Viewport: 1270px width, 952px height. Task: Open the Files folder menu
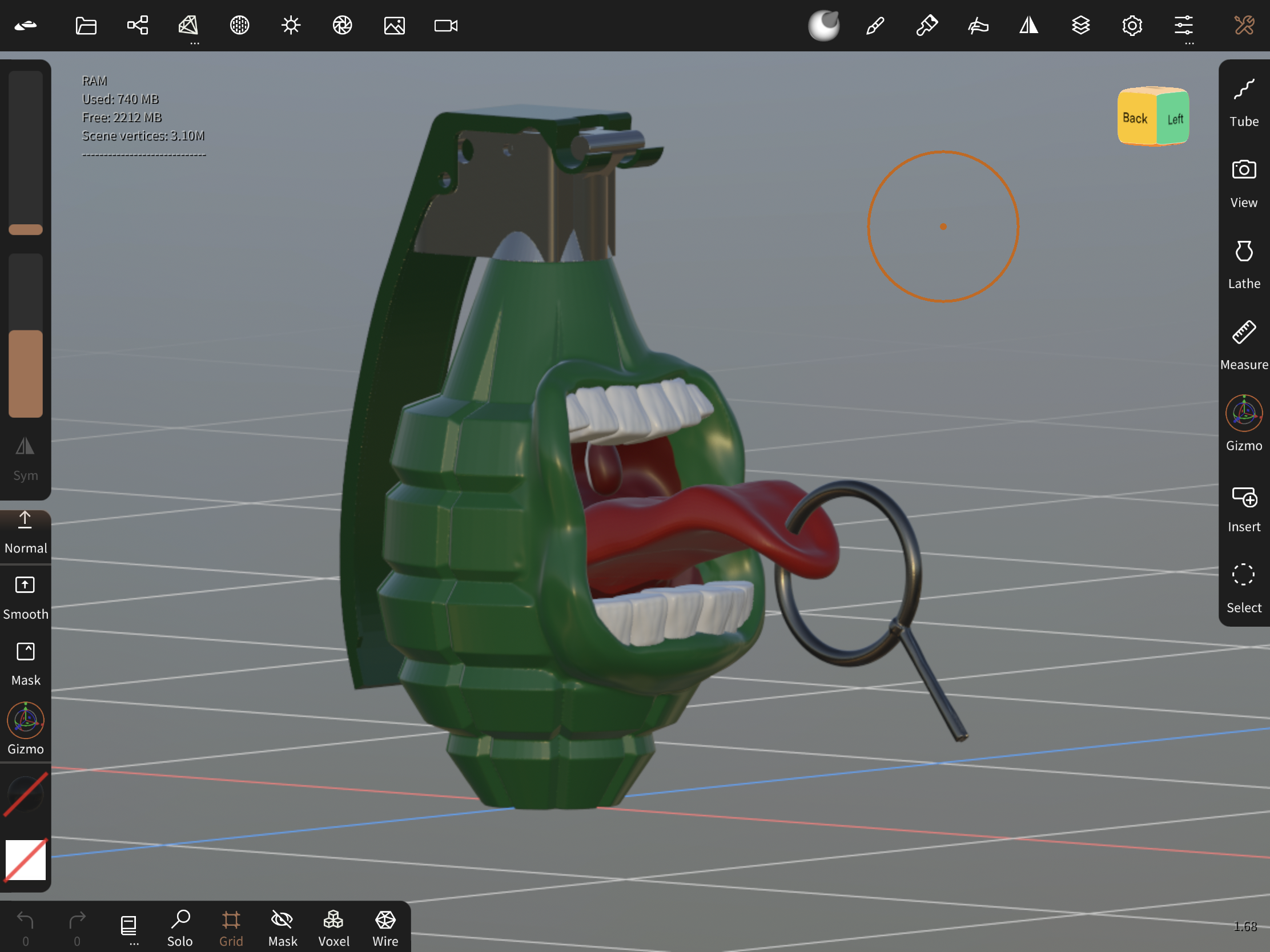click(86, 25)
